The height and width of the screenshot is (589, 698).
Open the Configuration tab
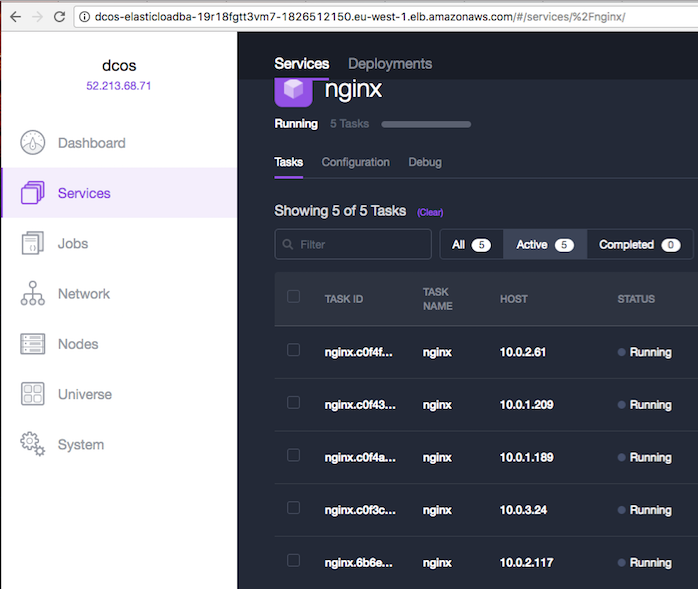(x=356, y=162)
